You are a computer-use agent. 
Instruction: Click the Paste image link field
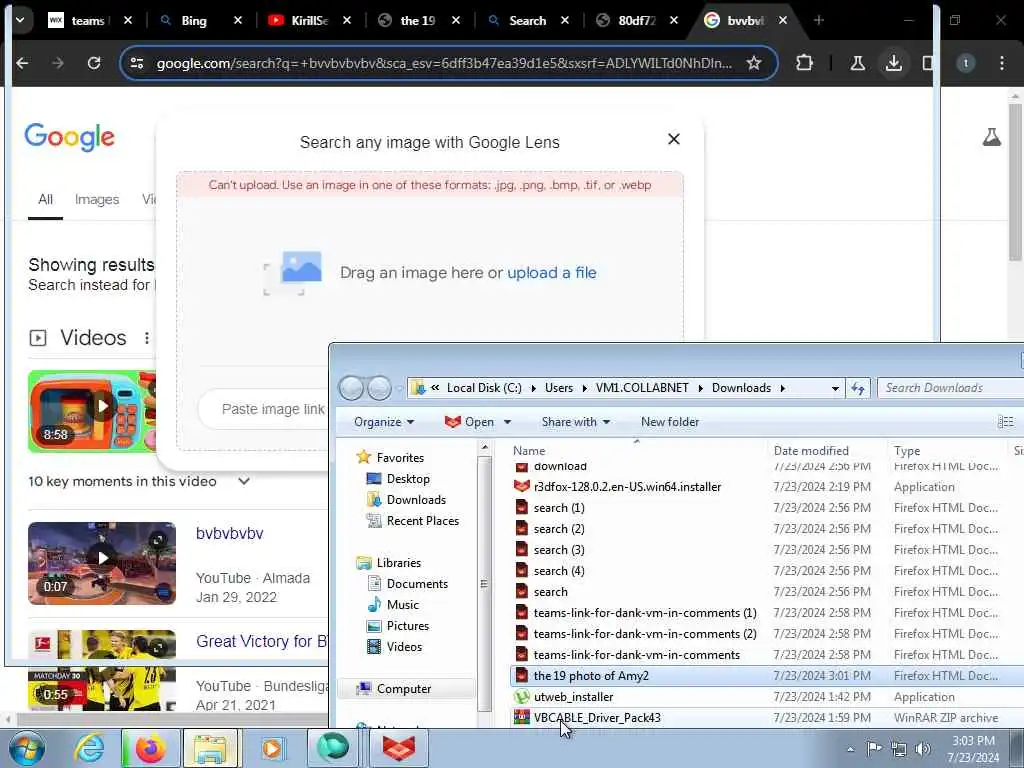click(273, 409)
